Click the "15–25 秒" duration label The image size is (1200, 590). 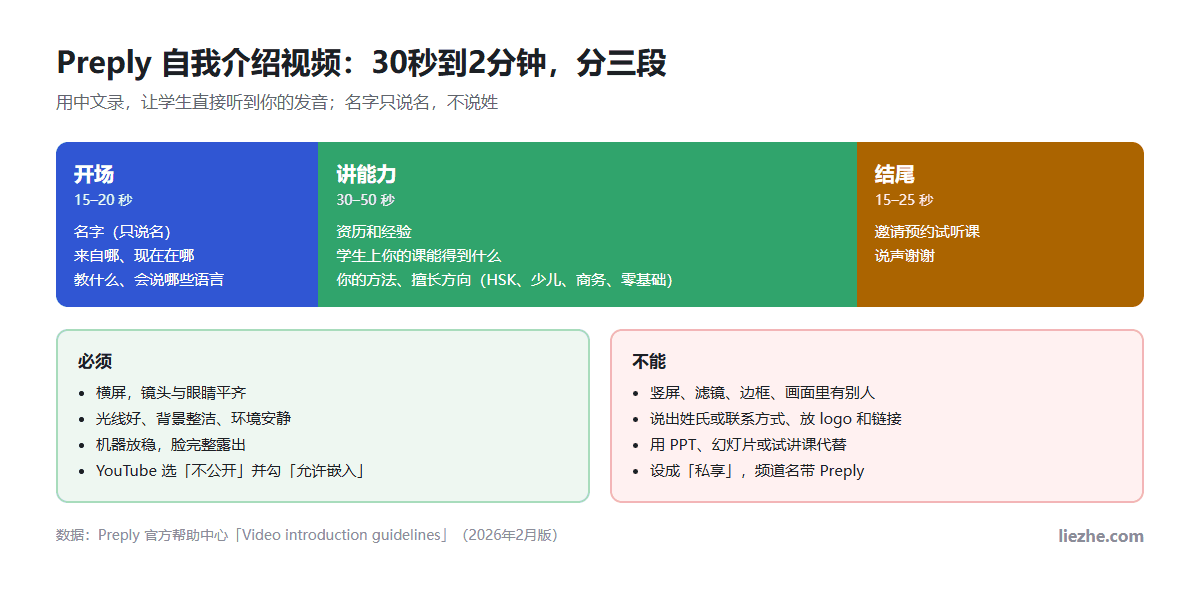904,200
